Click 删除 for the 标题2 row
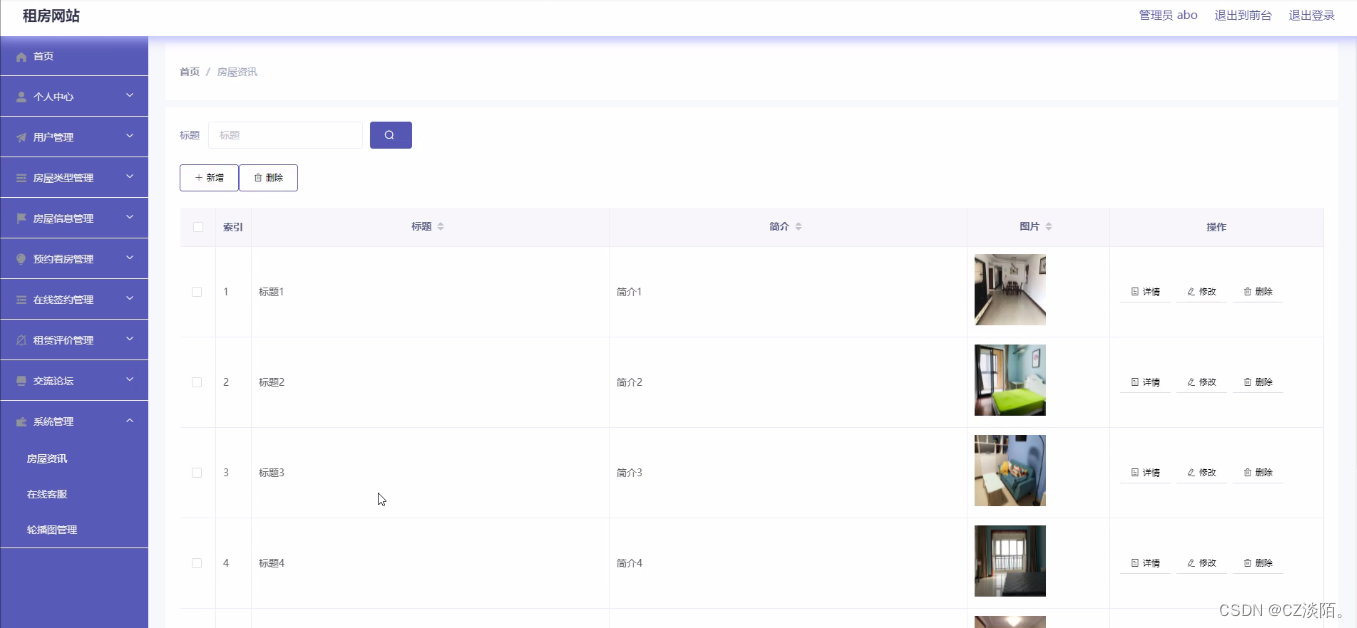Viewport: 1357px width, 628px height. 1257,382
